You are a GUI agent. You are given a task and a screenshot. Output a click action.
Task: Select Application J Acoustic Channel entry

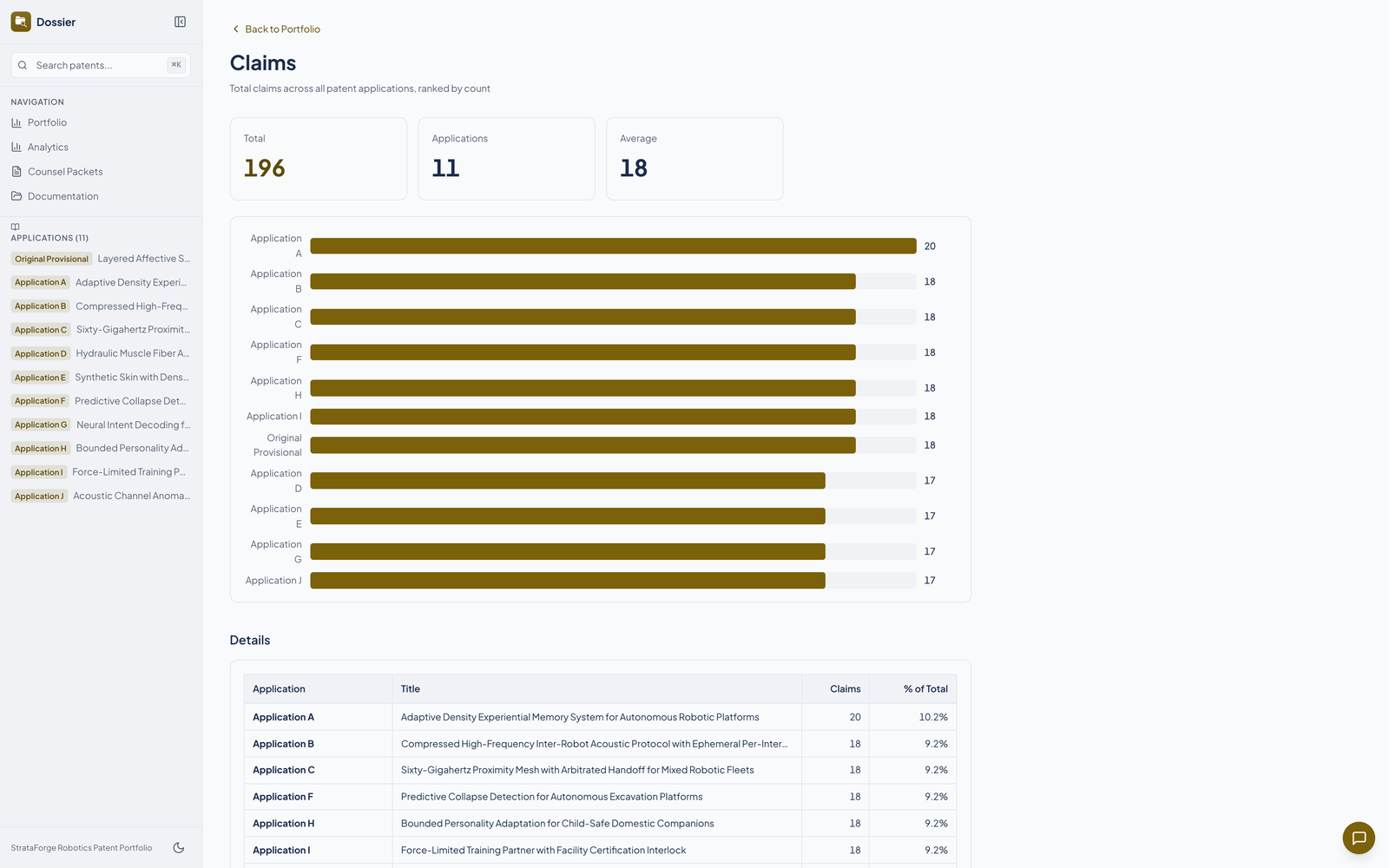(x=101, y=496)
